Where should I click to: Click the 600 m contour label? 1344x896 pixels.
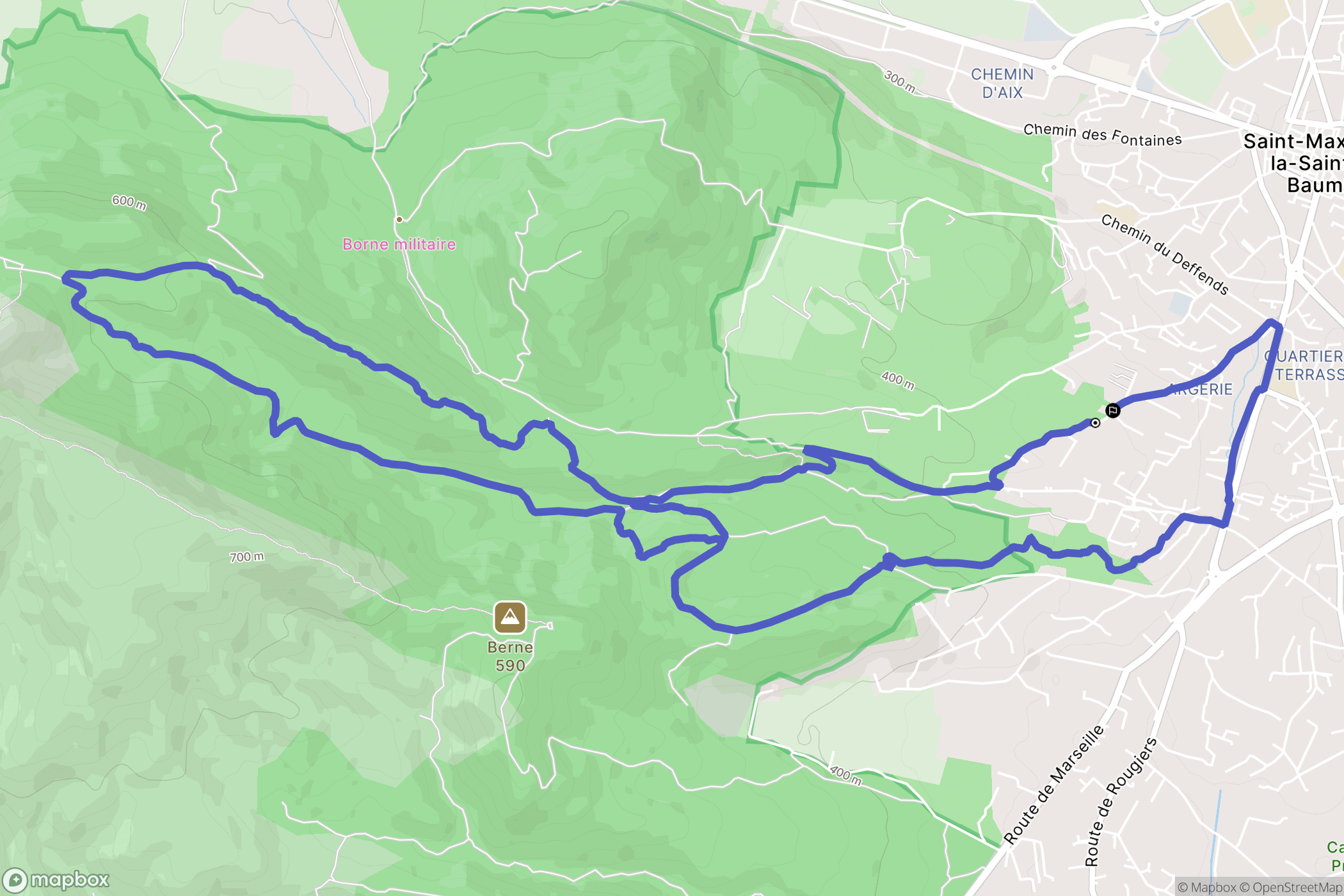coord(129,202)
